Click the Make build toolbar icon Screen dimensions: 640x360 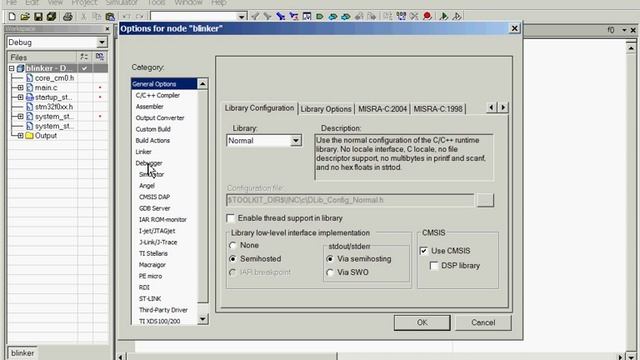(401, 16)
